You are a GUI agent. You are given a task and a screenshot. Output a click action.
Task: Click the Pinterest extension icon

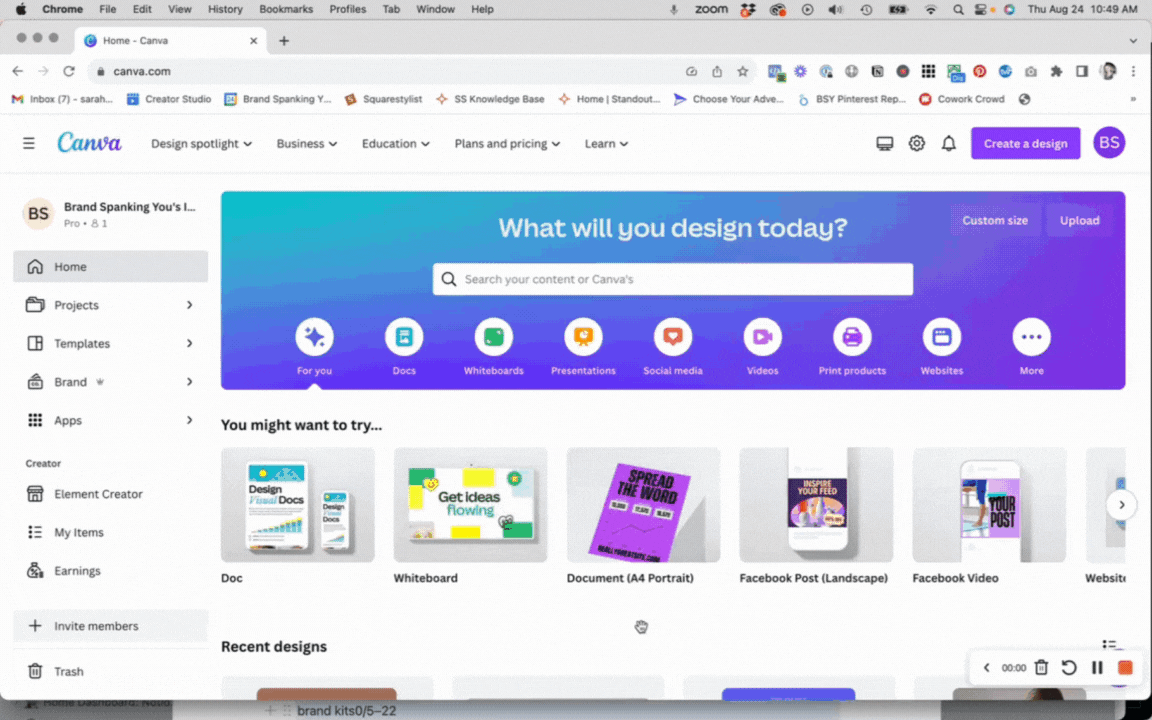[x=979, y=71]
